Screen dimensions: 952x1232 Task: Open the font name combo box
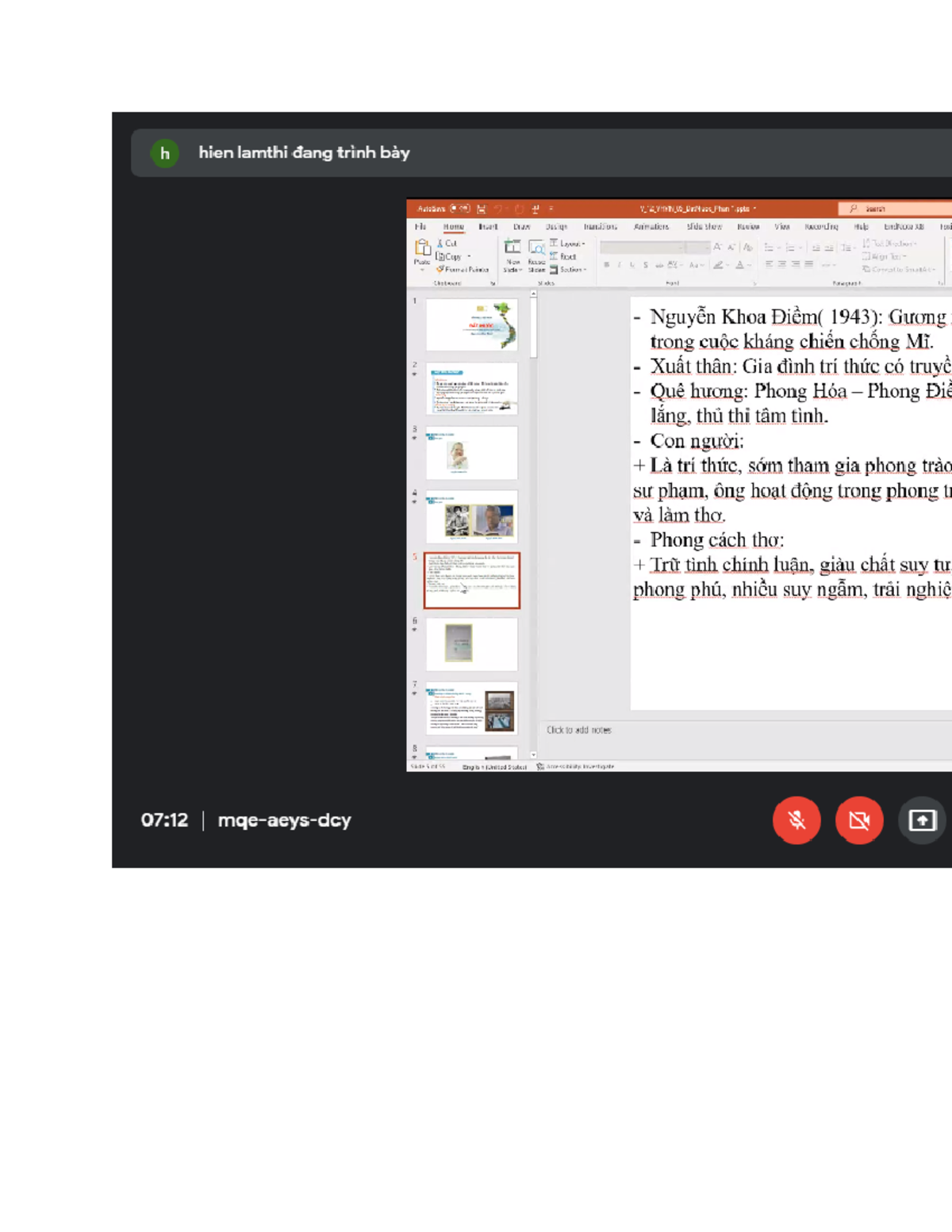pos(643,248)
